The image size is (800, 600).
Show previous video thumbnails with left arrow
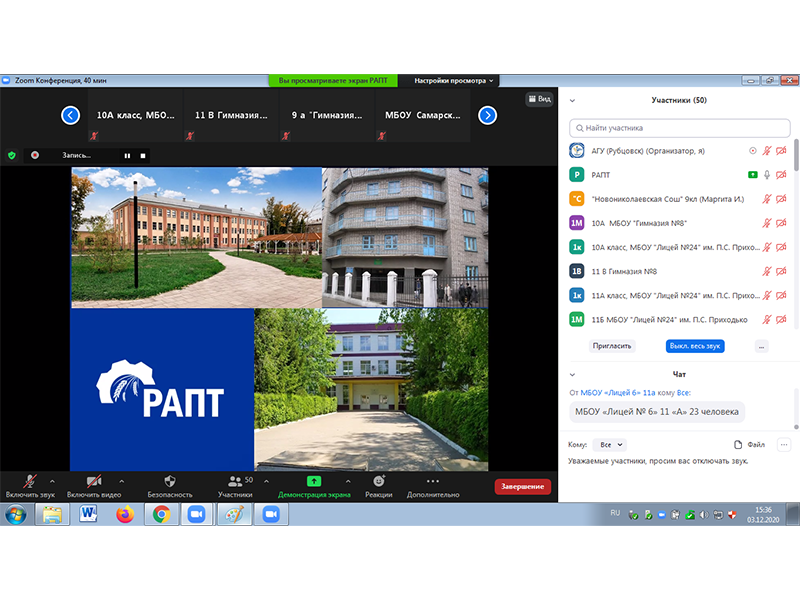click(70, 115)
